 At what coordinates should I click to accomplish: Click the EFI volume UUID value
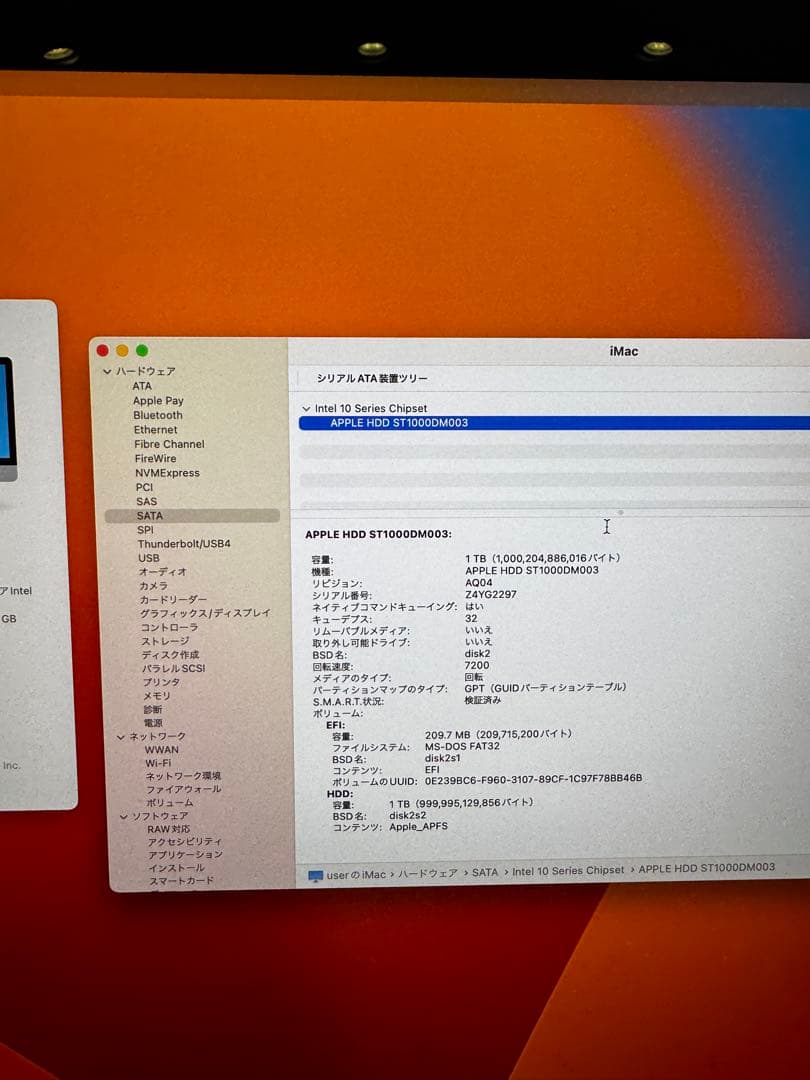(x=533, y=778)
